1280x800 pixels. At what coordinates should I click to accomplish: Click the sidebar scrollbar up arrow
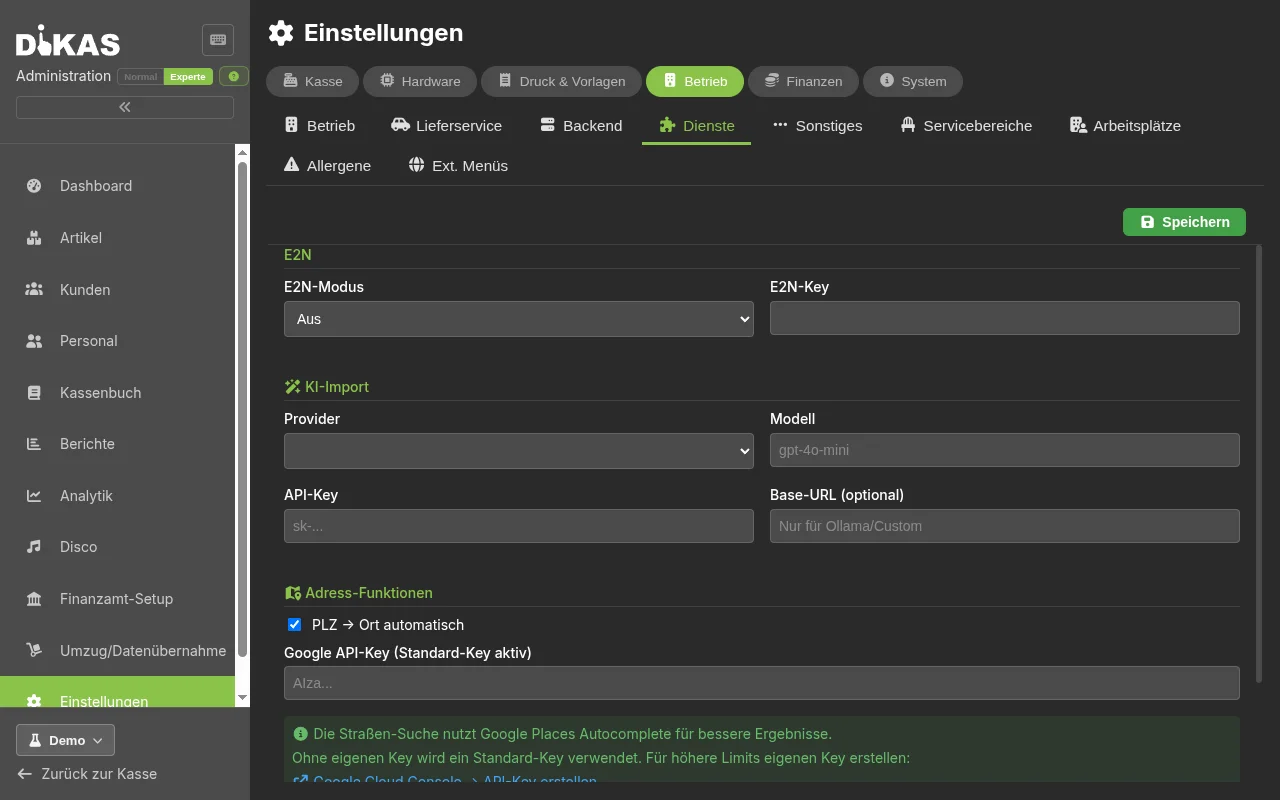[242, 152]
